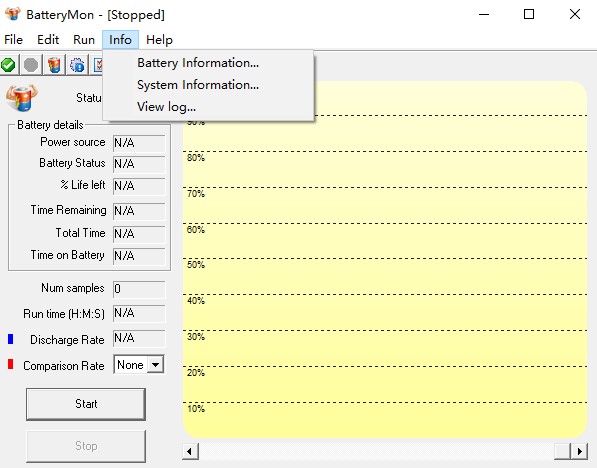Viewport: 597px width, 468px height.
Task: Close the BatteryMon window
Action: (575, 14)
